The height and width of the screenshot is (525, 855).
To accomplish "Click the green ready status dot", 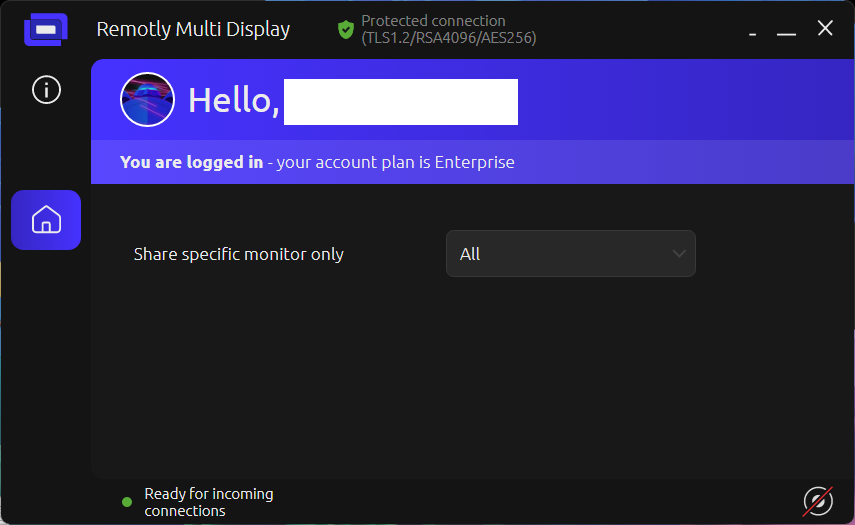I will click(127, 502).
